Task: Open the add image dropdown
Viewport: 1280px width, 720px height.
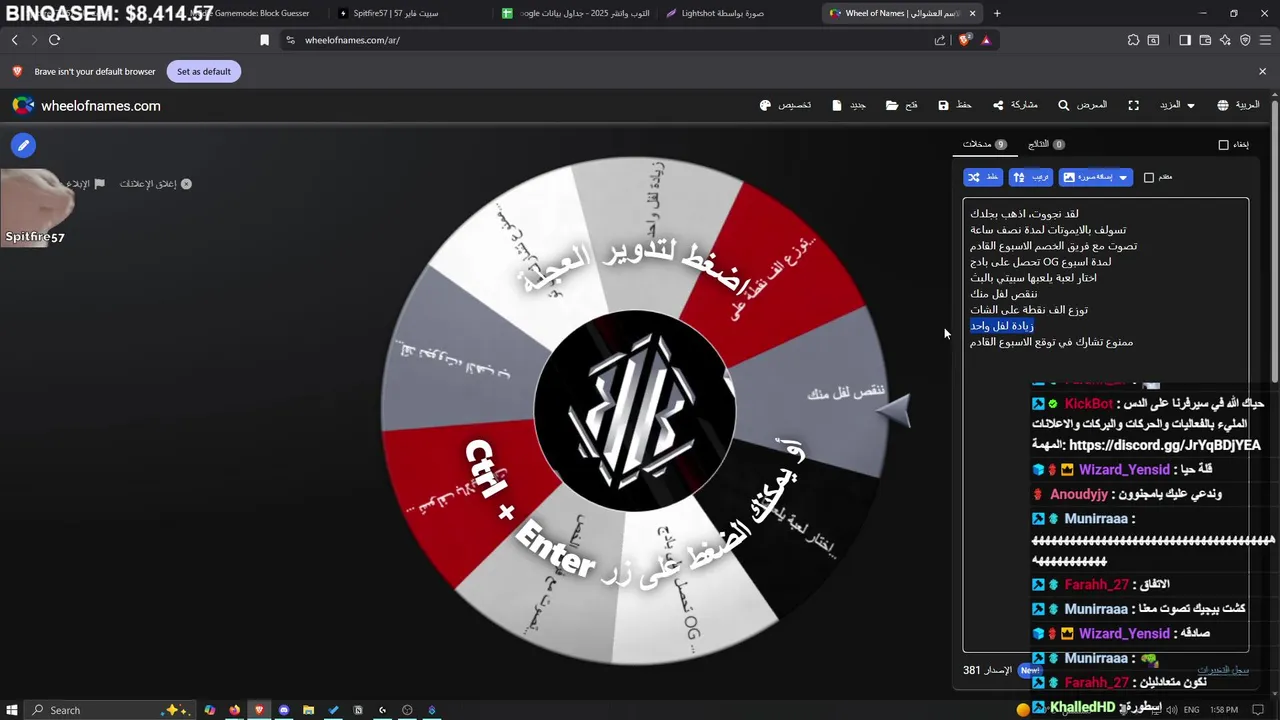Action: (1096, 177)
